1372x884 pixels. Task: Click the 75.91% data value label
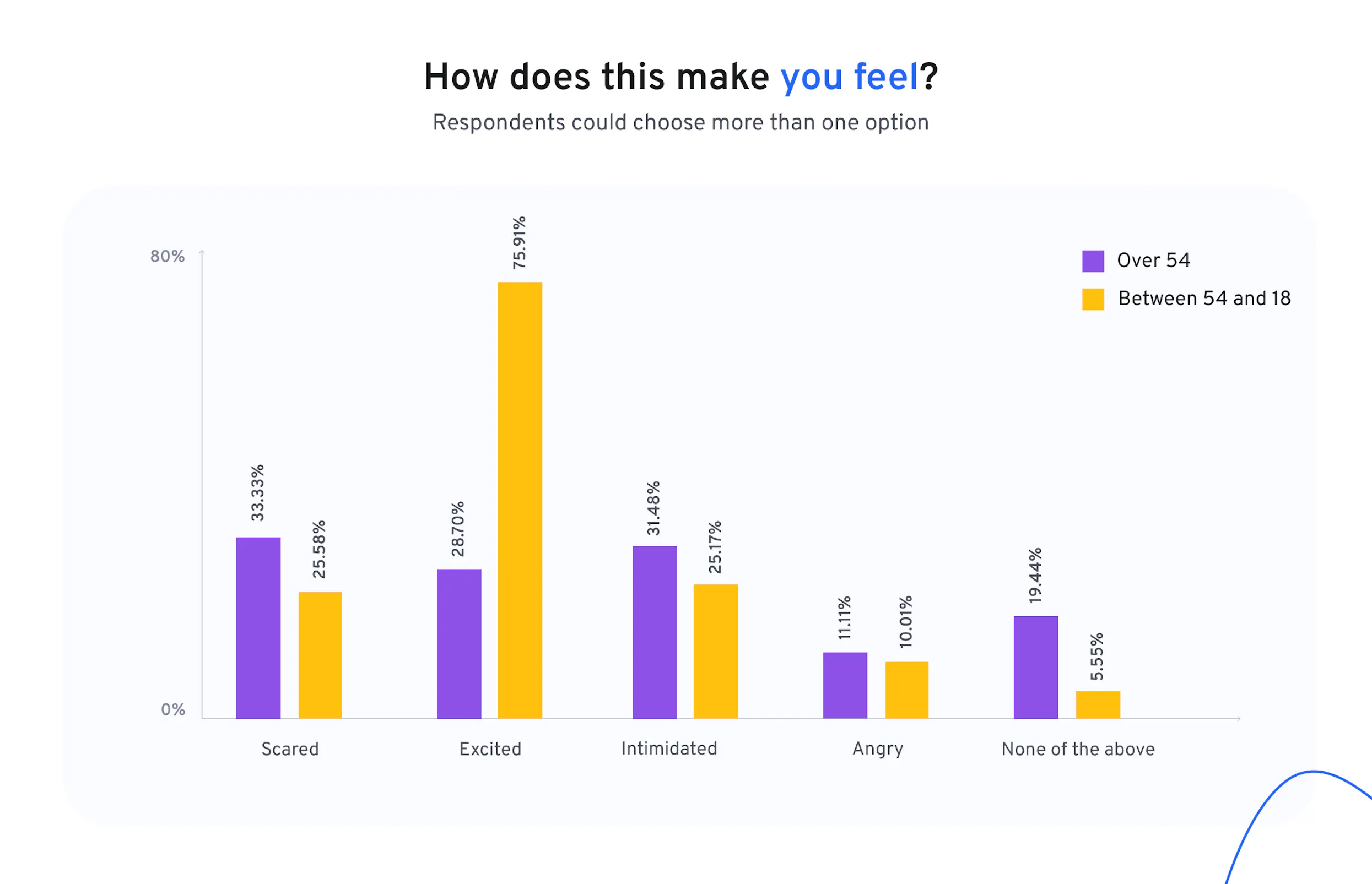(x=519, y=243)
